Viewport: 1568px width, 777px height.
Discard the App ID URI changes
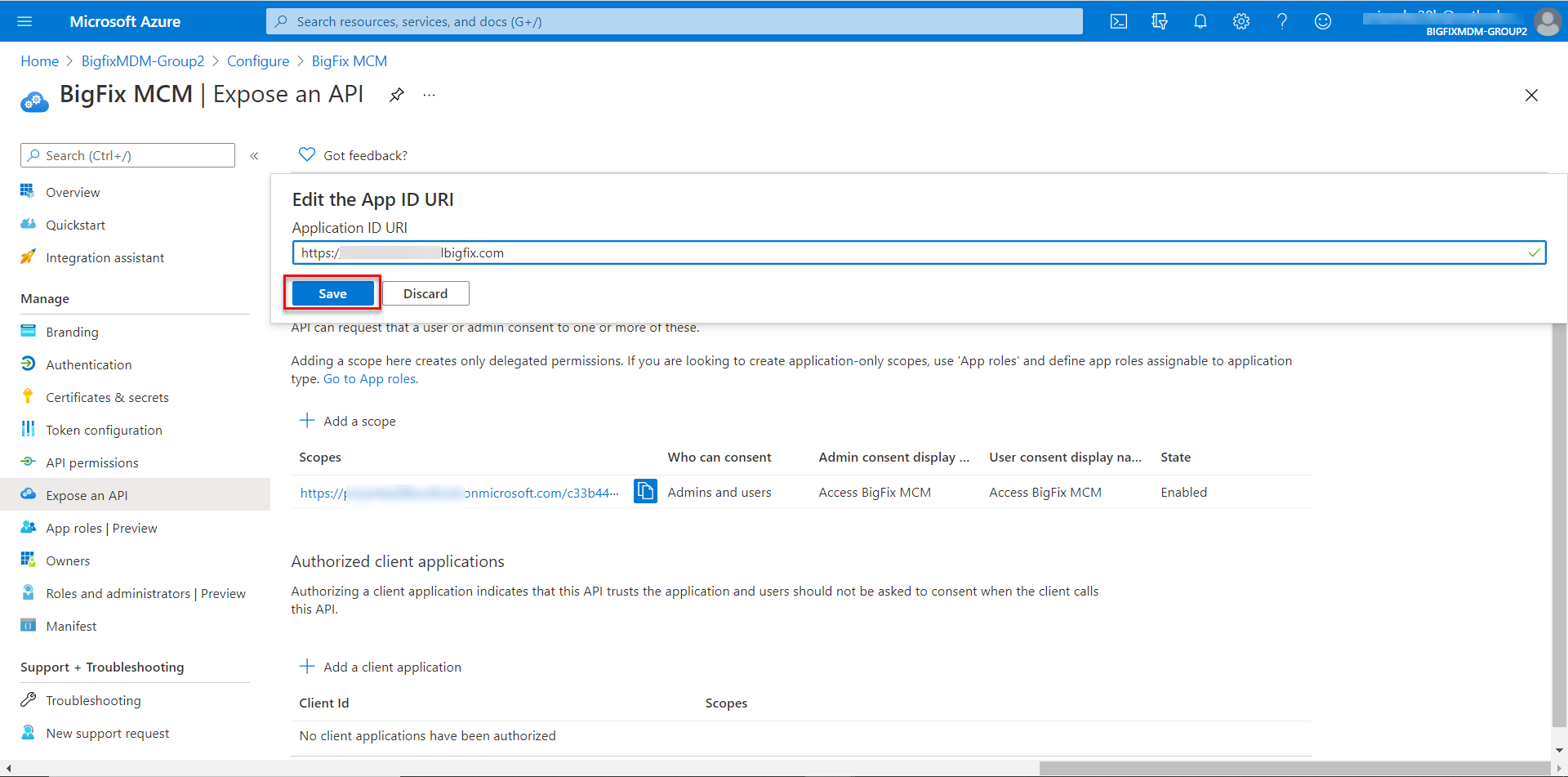[x=425, y=293]
